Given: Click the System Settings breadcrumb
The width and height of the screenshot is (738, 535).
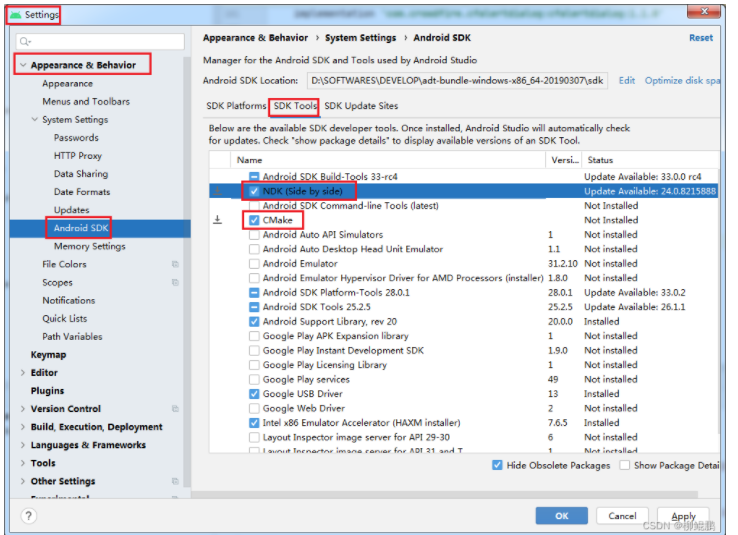Looking at the screenshot, I should pyautogui.click(x=361, y=38).
